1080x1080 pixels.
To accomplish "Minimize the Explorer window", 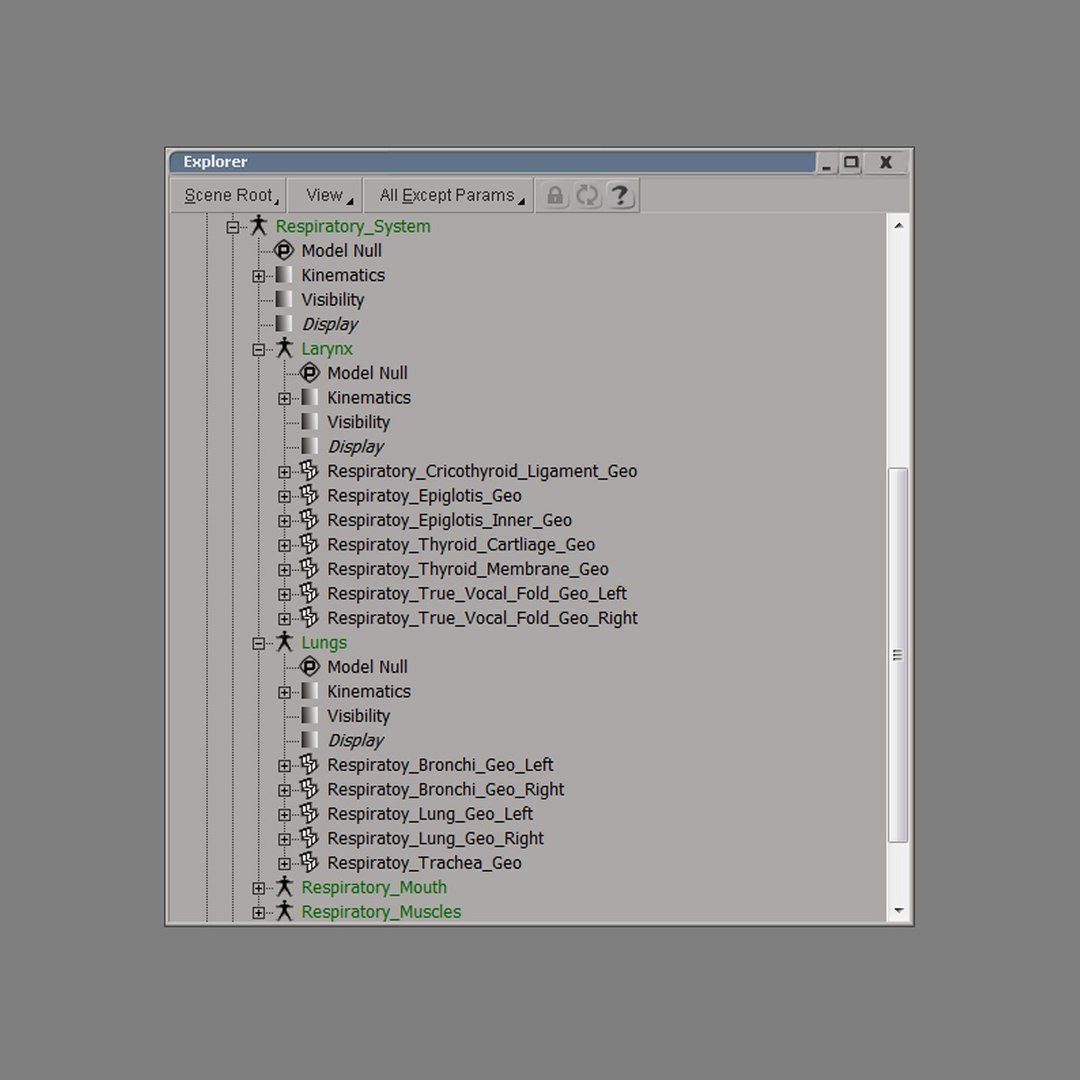I will (826, 163).
